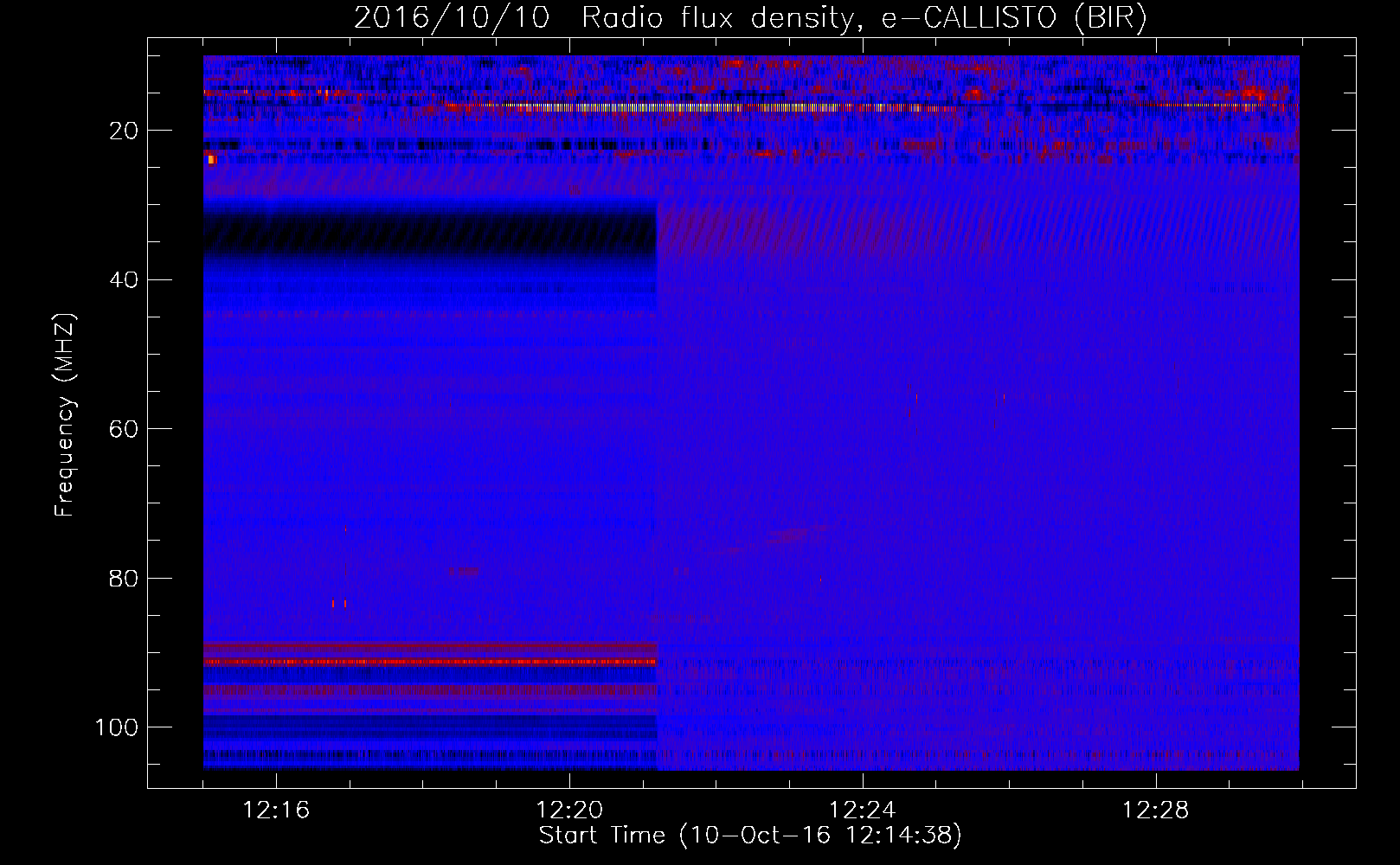Click the plot title text at top
Screen dimensions: 1400x865
[x=750, y=17]
